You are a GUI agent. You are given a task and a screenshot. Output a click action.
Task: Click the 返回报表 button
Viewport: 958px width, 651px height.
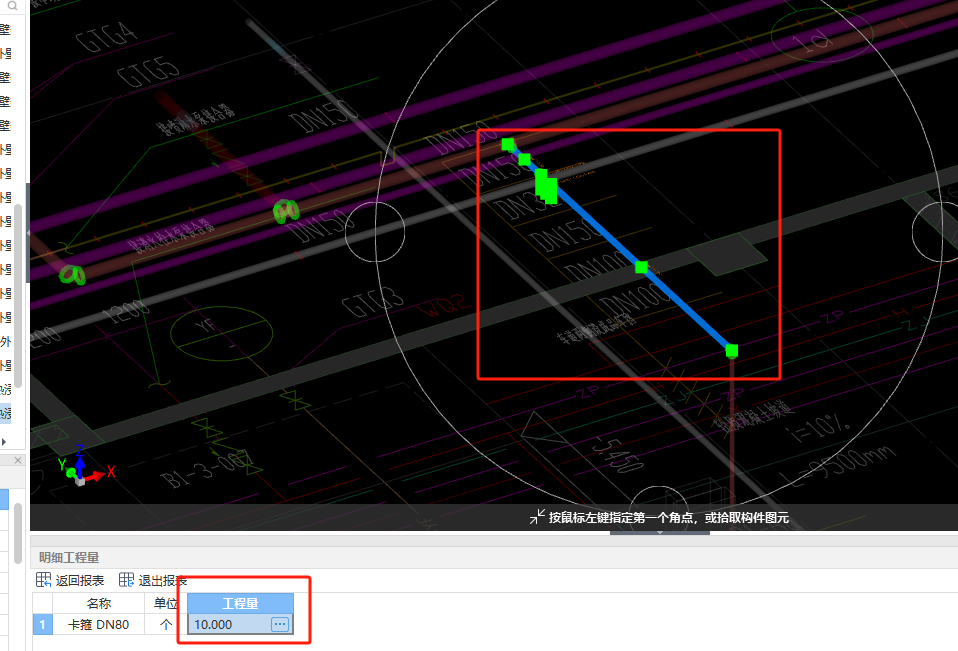coord(70,580)
